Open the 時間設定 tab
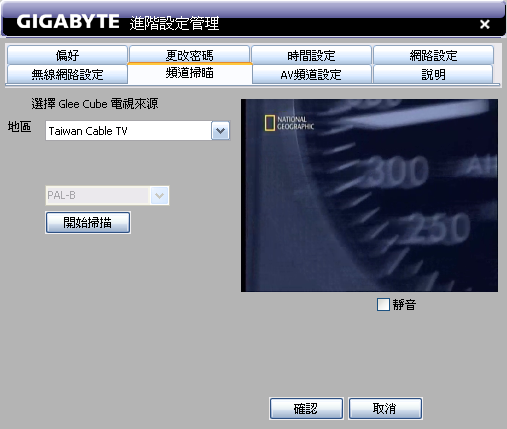 [311, 55]
